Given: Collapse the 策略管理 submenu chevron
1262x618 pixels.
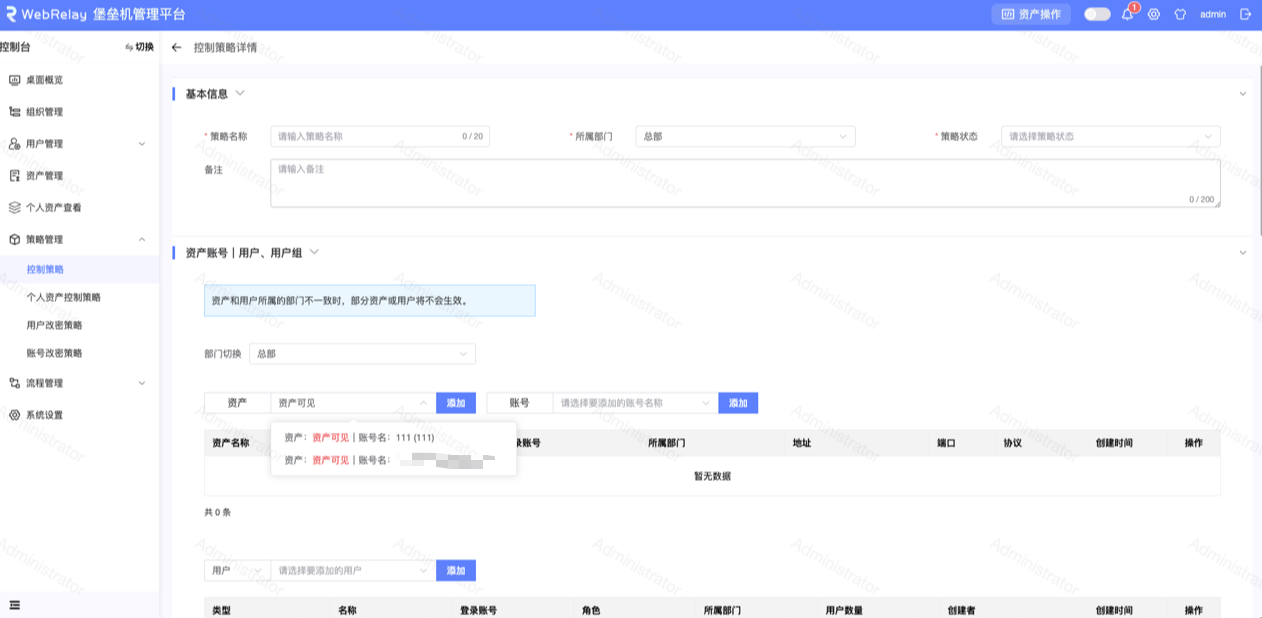Looking at the screenshot, I should (141, 240).
